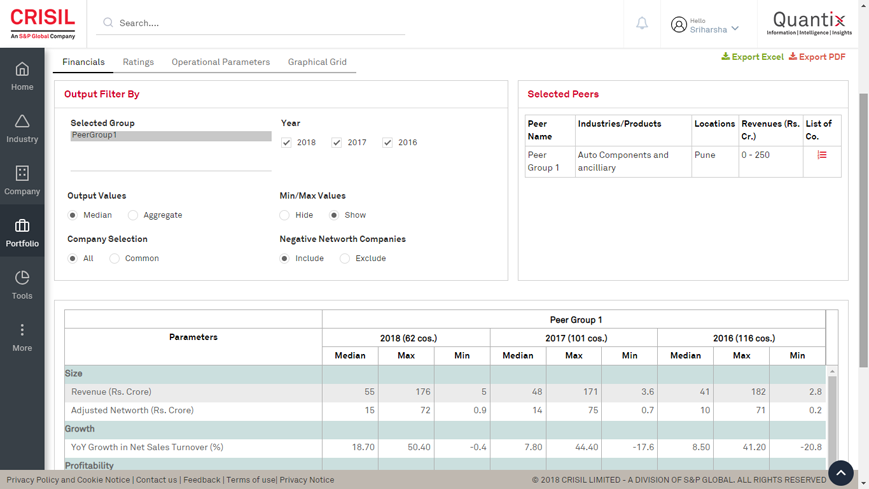Select Aggregate output values option
The image size is (869, 489).
(134, 215)
